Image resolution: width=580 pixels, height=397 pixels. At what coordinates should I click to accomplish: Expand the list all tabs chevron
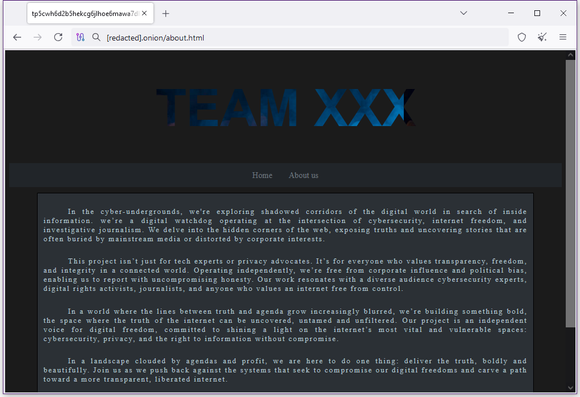click(x=463, y=13)
